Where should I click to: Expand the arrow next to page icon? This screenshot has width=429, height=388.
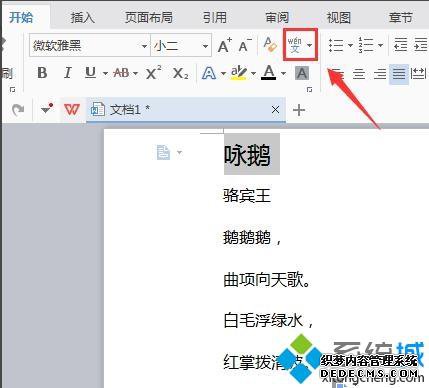pos(180,153)
